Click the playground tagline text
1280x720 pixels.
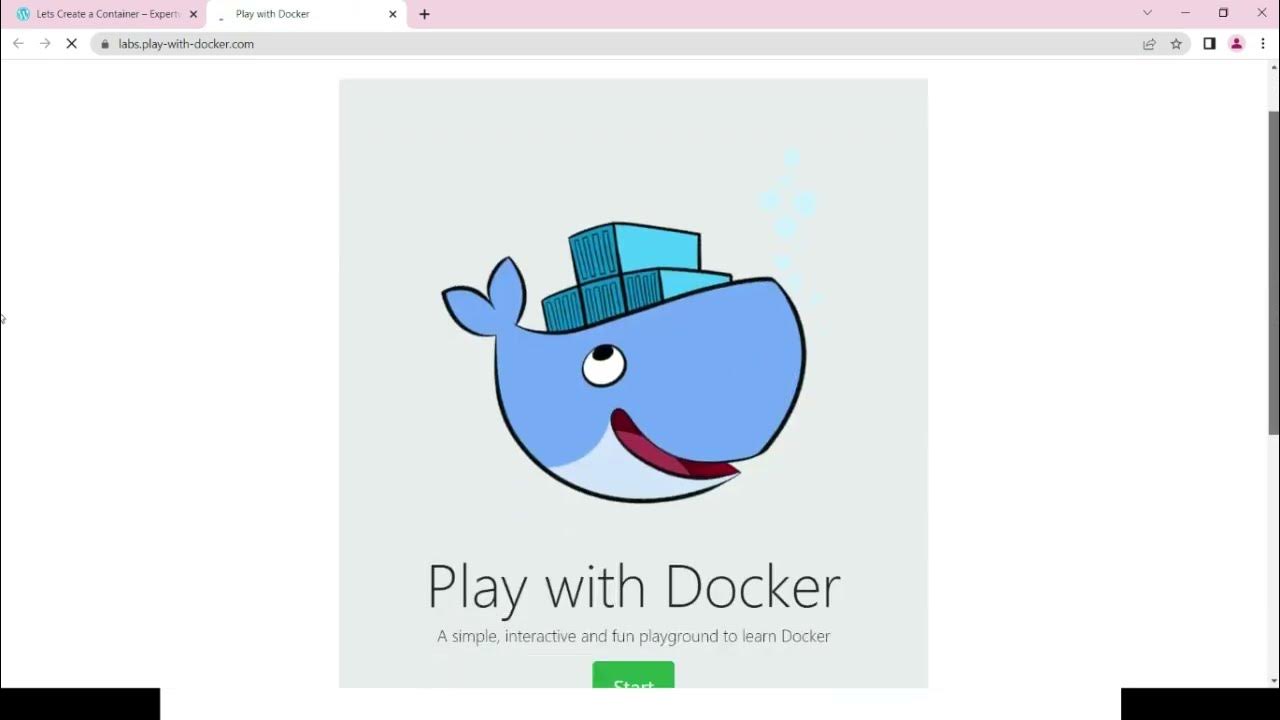click(x=633, y=636)
